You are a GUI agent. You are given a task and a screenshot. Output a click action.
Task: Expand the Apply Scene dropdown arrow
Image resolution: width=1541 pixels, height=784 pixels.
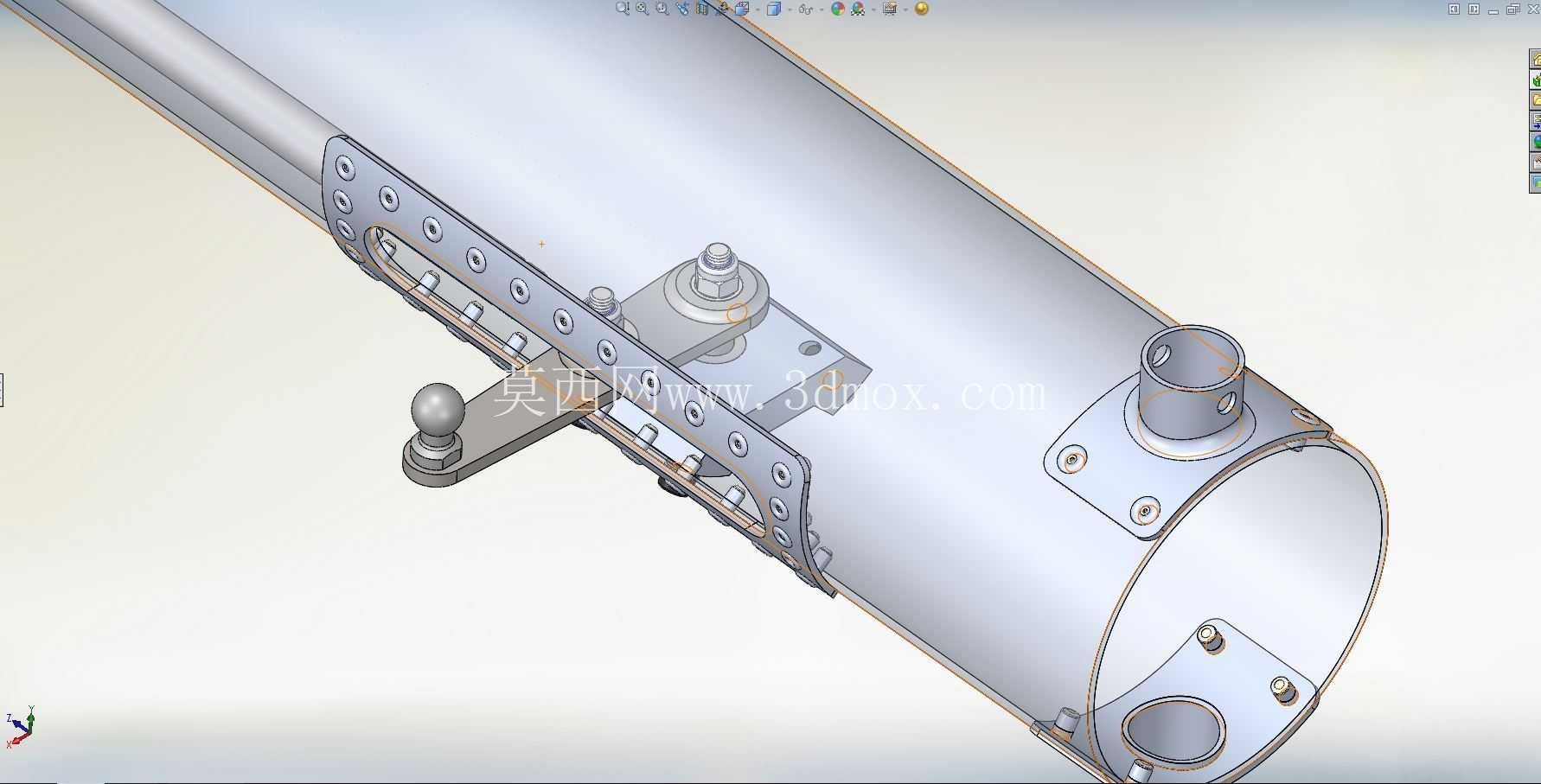coord(873,9)
